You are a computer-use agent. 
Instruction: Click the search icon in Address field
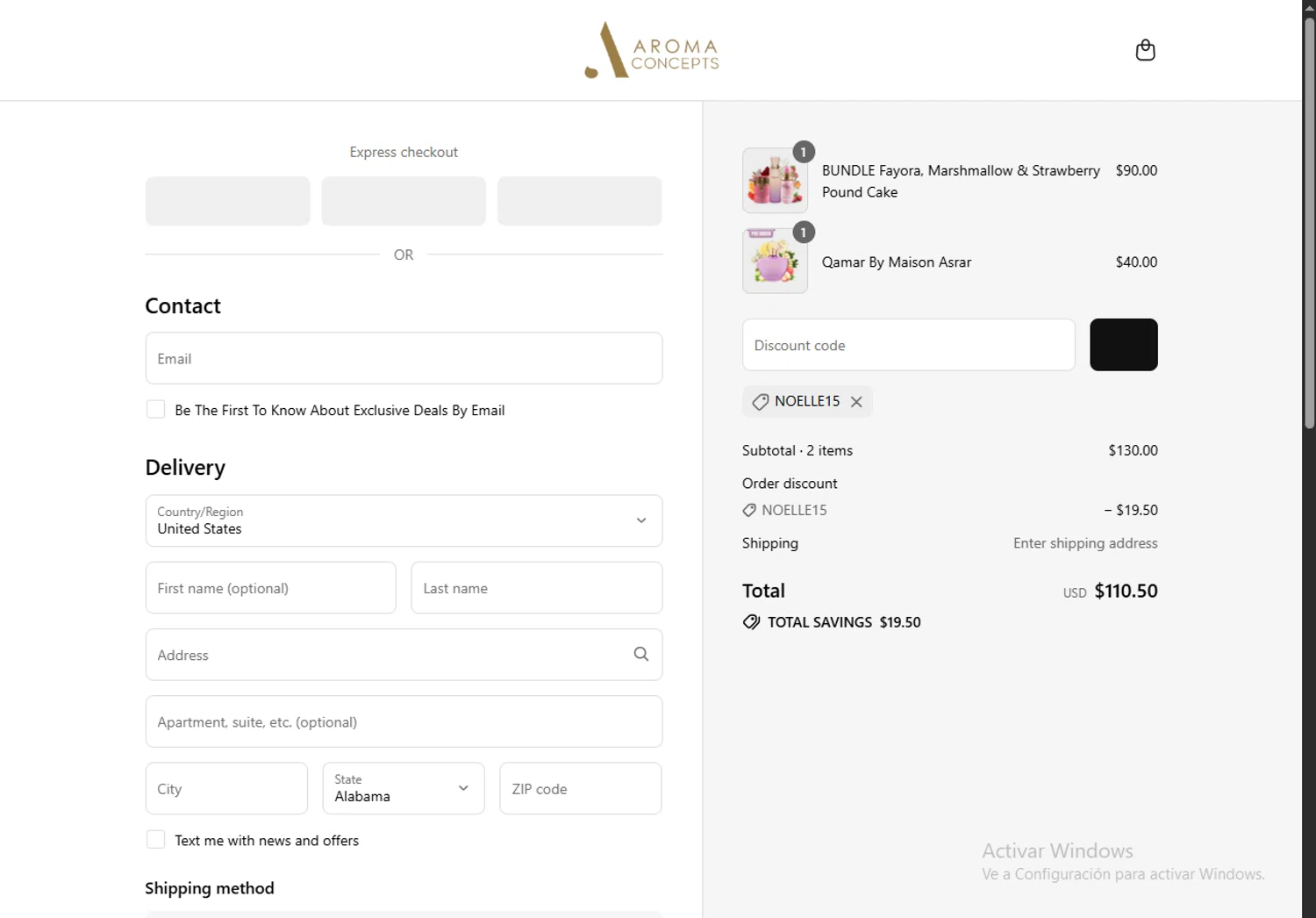(641, 654)
